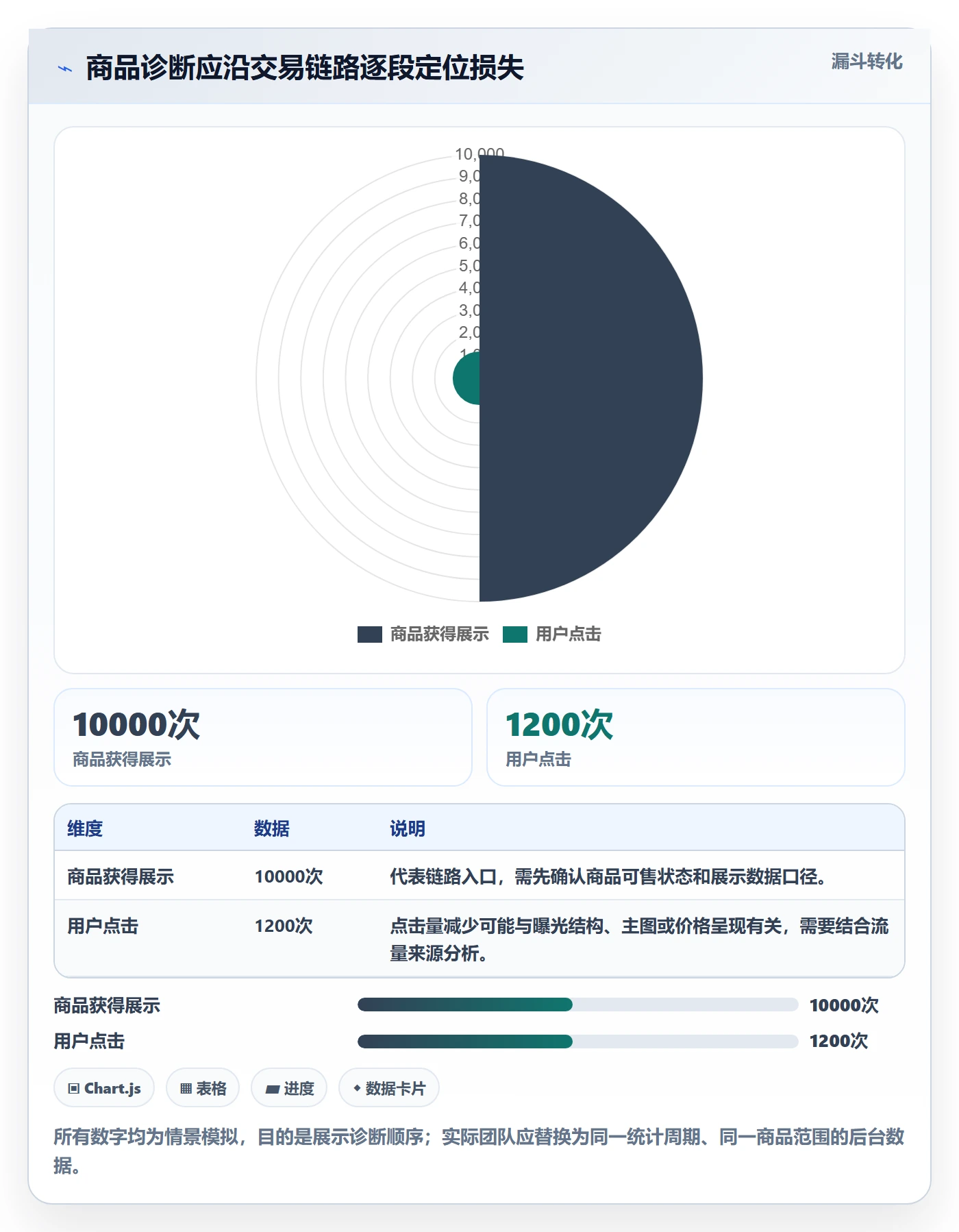Select the 进度 tag chip
Image resolution: width=959 pixels, height=1232 pixels.
click(289, 1088)
